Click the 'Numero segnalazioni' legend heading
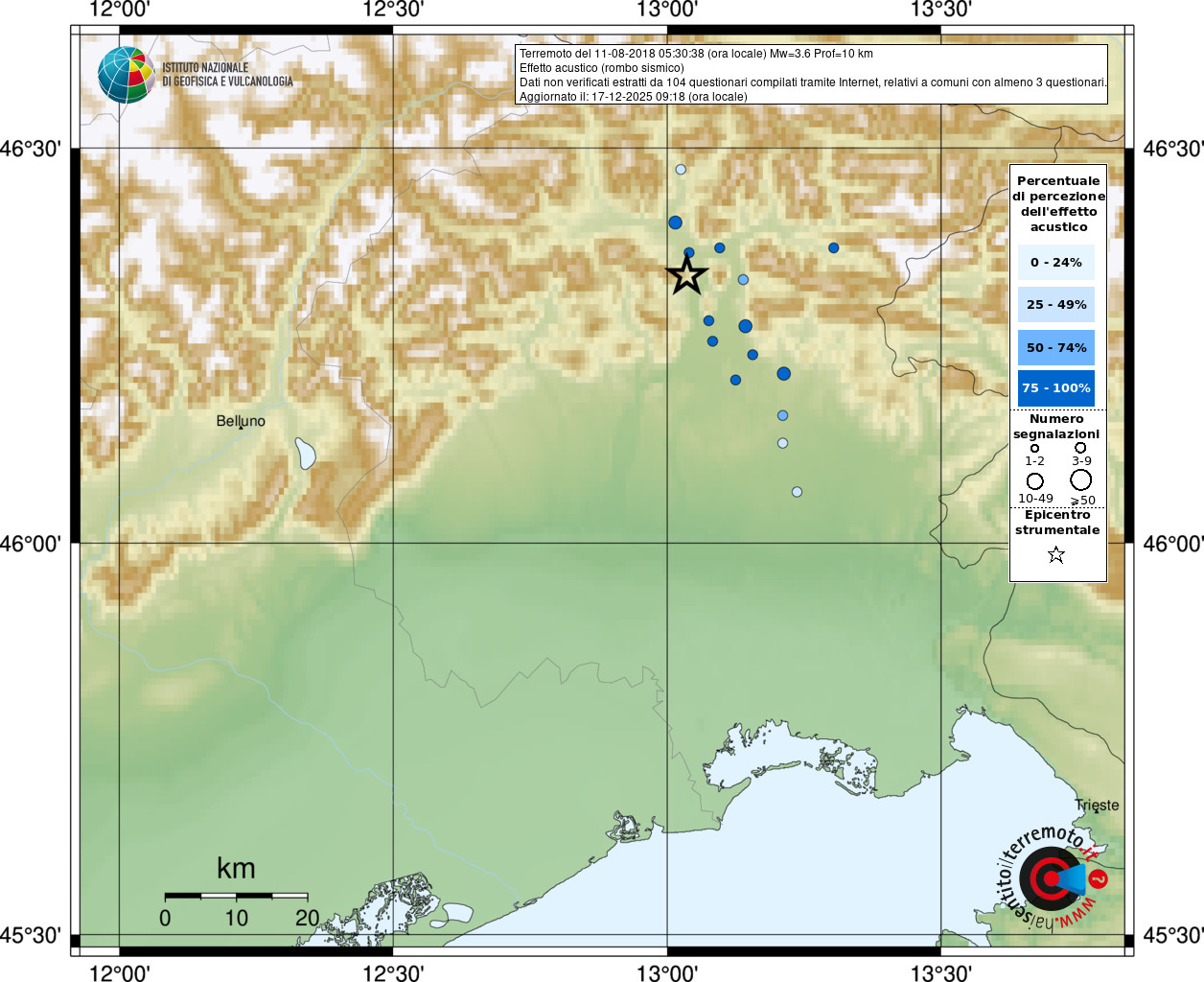 point(1056,427)
